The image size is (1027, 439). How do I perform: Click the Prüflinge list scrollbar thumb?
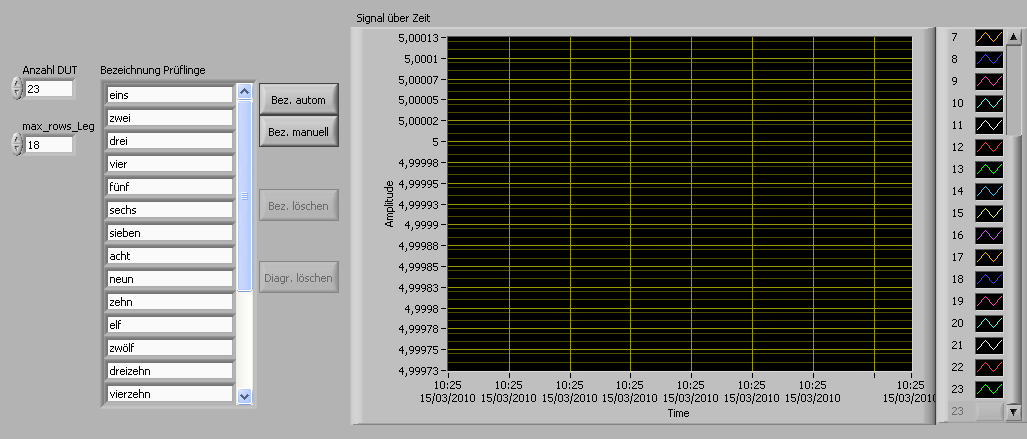[x=245, y=195]
